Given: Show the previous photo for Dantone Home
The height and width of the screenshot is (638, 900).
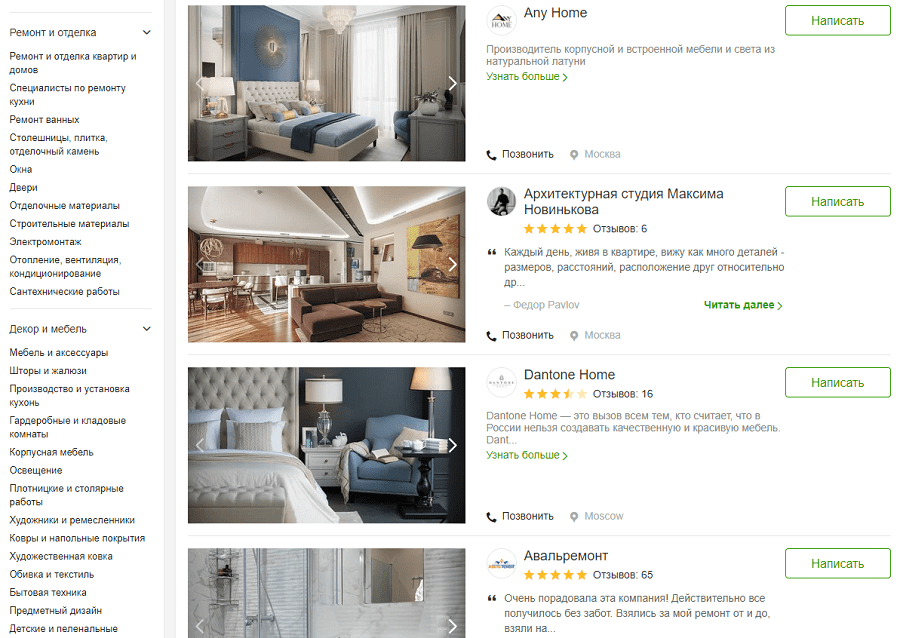Looking at the screenshot, I should (x=200, y=445).
